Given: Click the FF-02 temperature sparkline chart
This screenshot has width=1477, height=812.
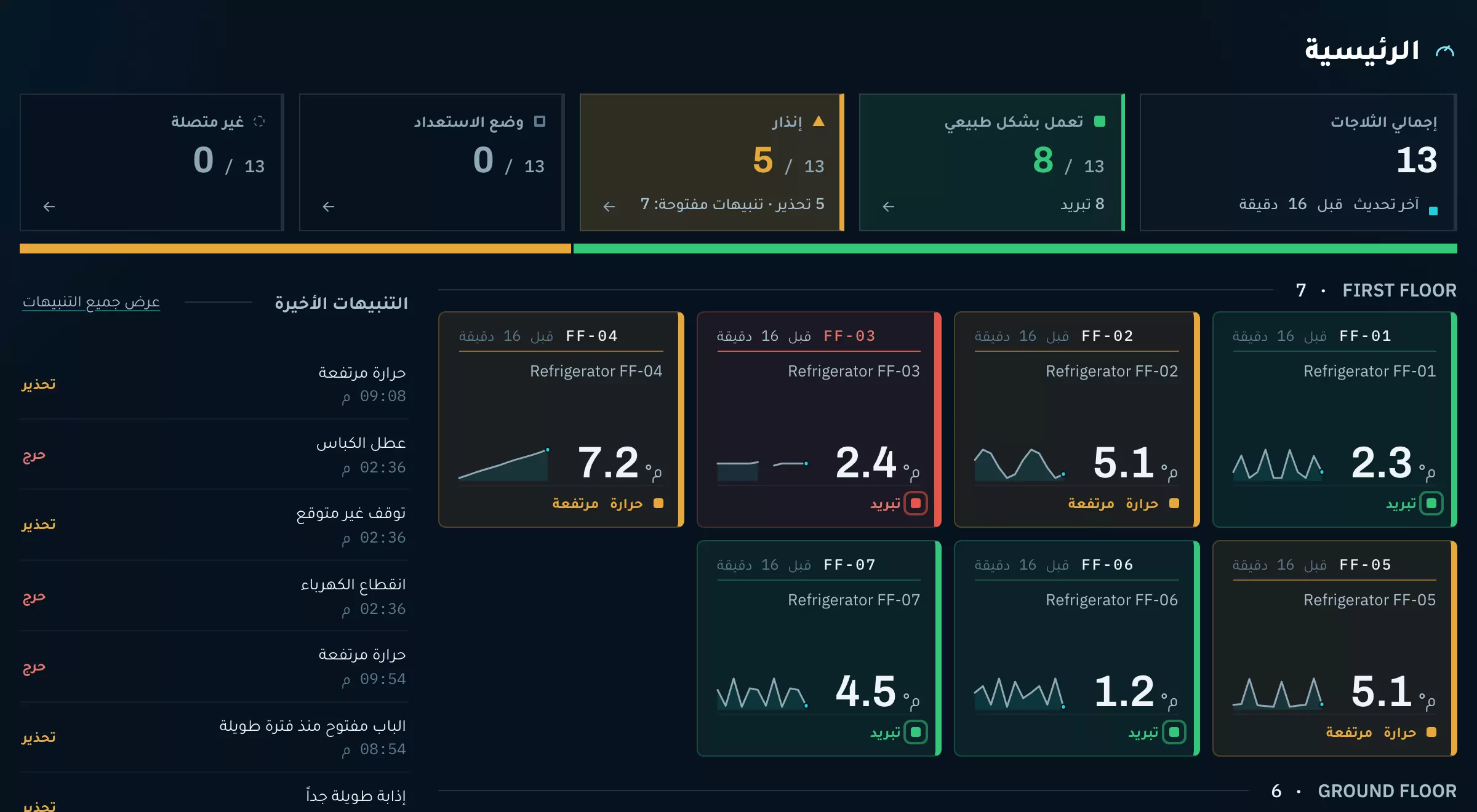Looking at the screenshot, I should pyautogui.click(x=1020, y=464).
